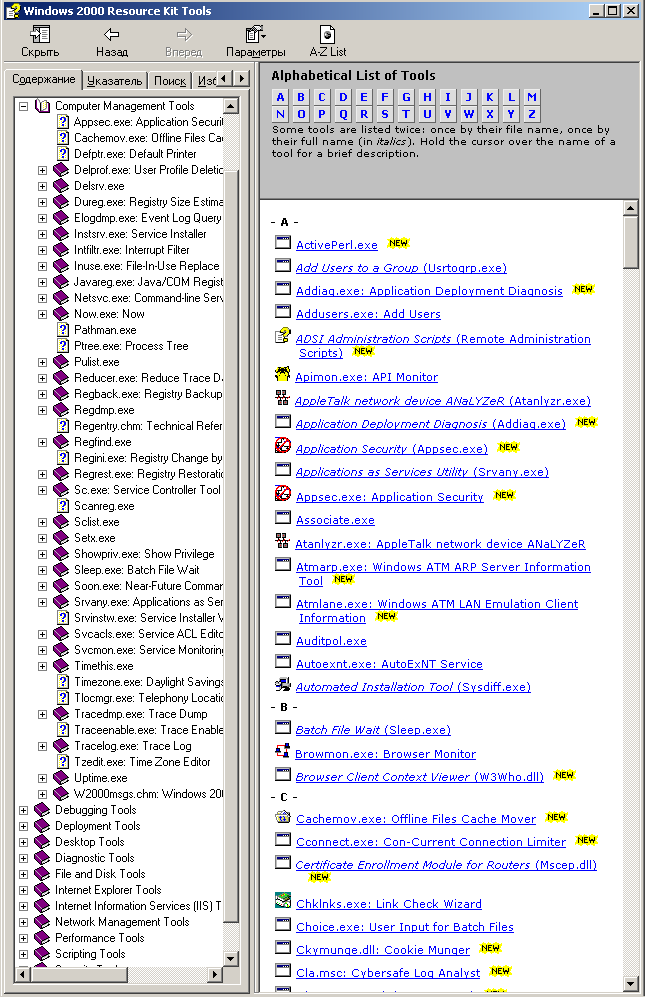Jump to letter M in the alphabet index

point(532,97)
